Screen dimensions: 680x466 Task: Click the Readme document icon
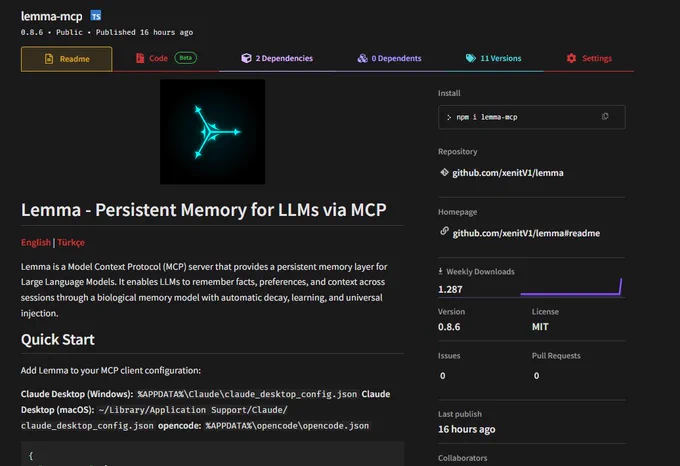tap(49, 59)
